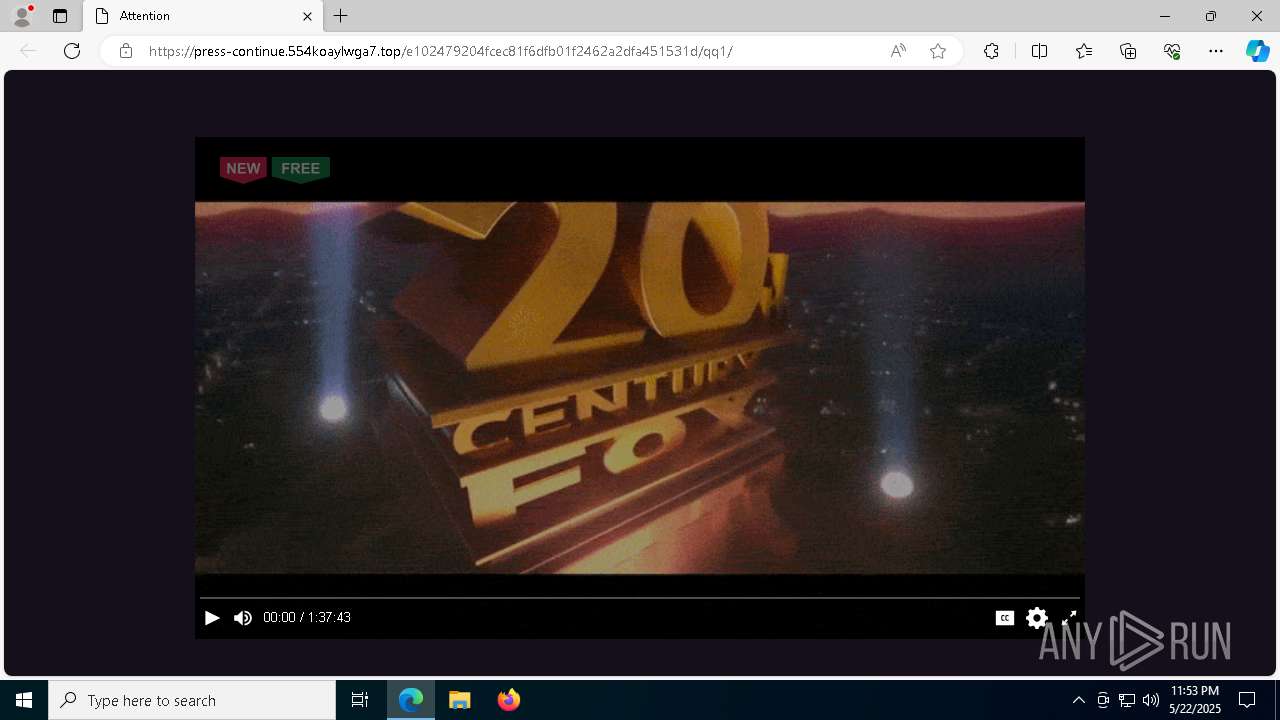The width and height of the screenshot is (1280, 720).
Task: Go back to previous page
Action: [x=28, y=51]
